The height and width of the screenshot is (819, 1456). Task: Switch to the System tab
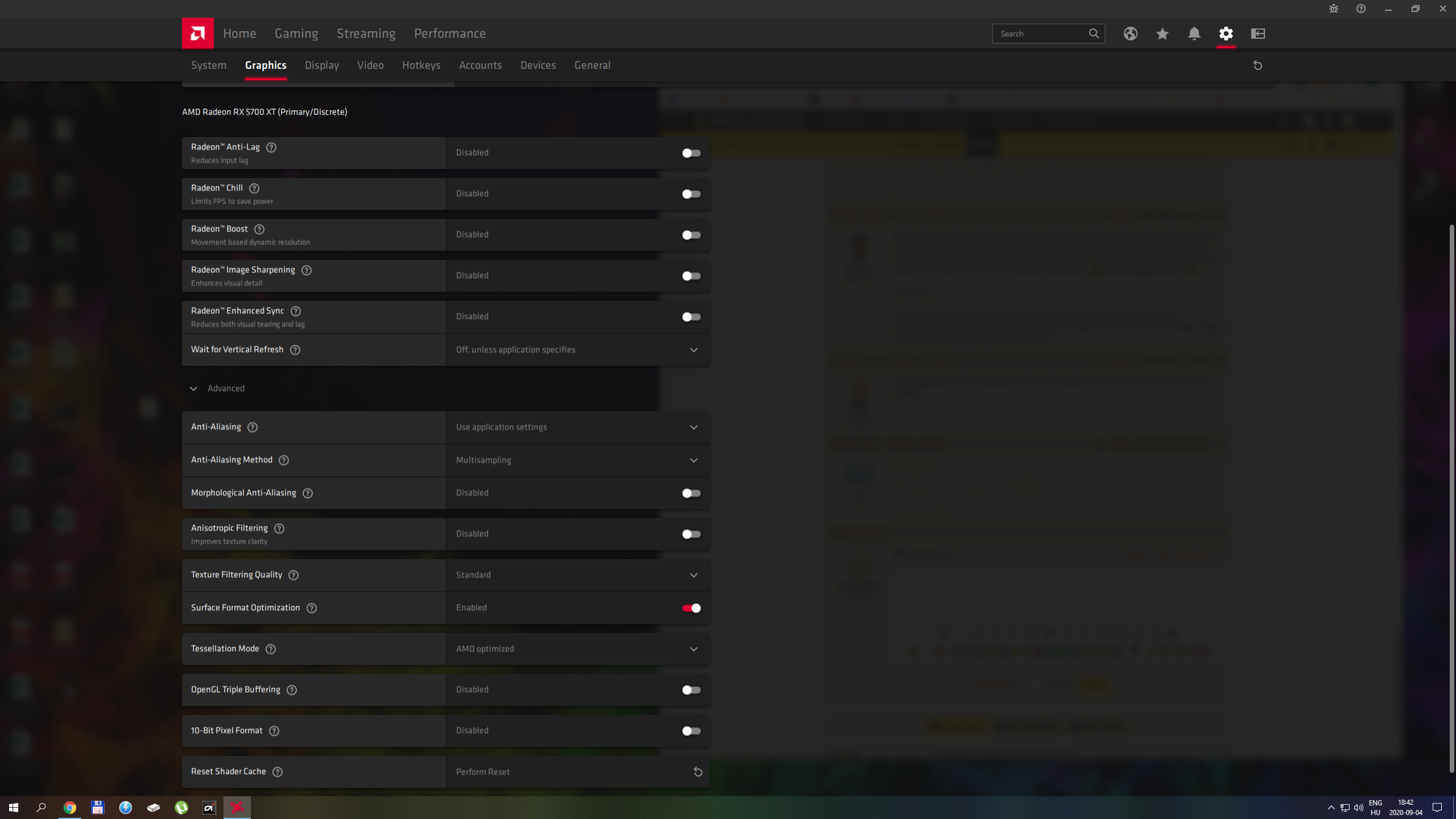[209, 65]
